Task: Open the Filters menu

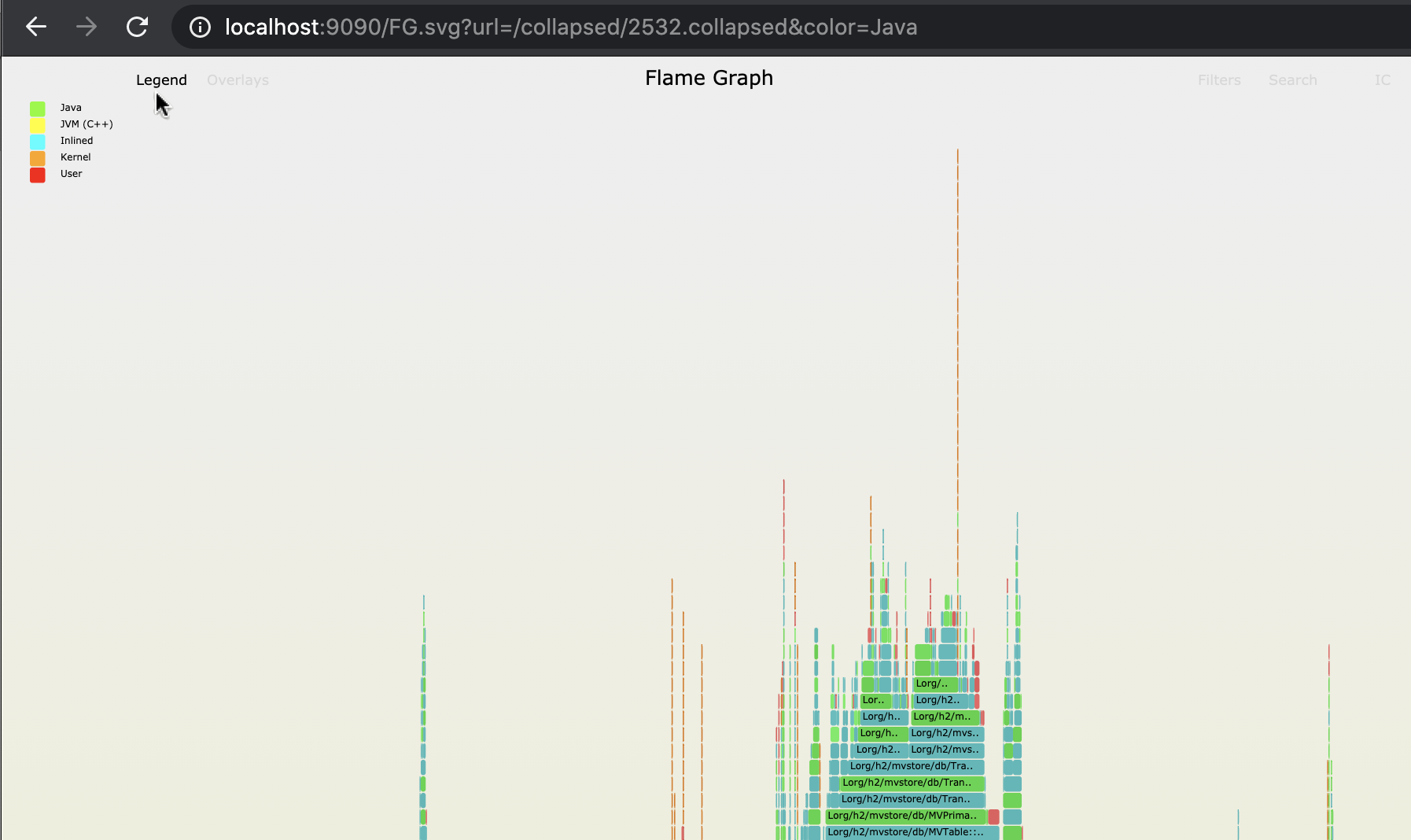Action: click(1219, 80)
